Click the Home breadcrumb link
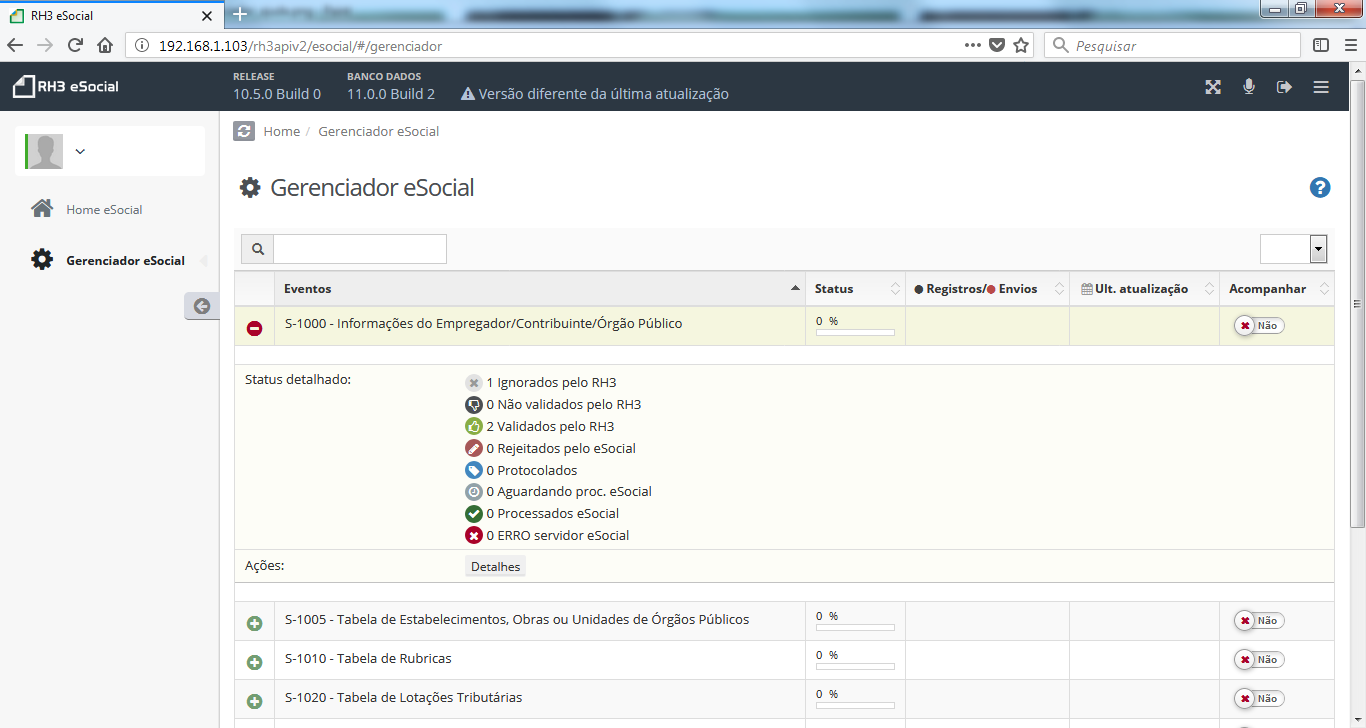 tap(281, 131)
